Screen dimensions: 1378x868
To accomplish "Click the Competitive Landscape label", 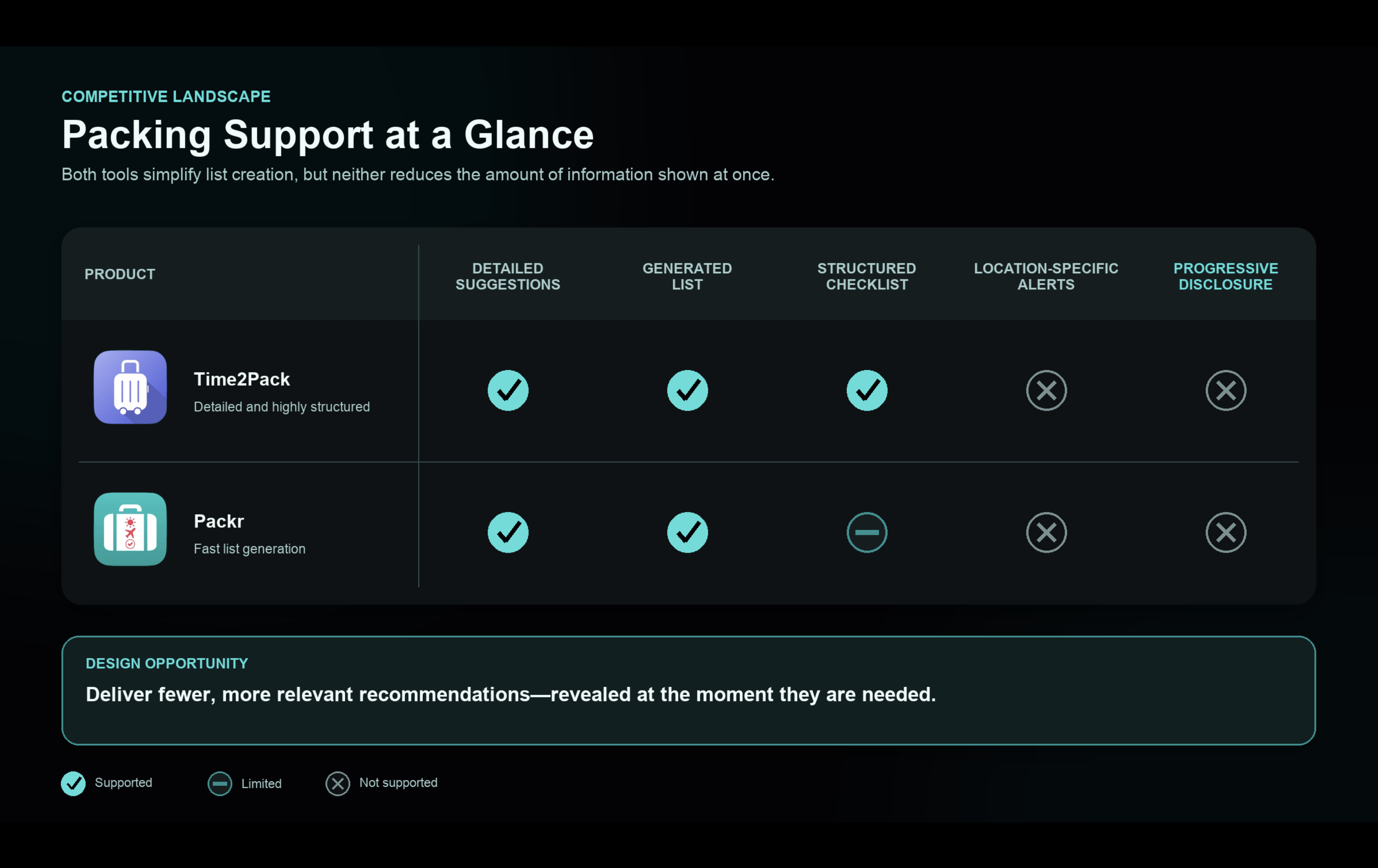I will pyautogui.click(x=166, y=97).
